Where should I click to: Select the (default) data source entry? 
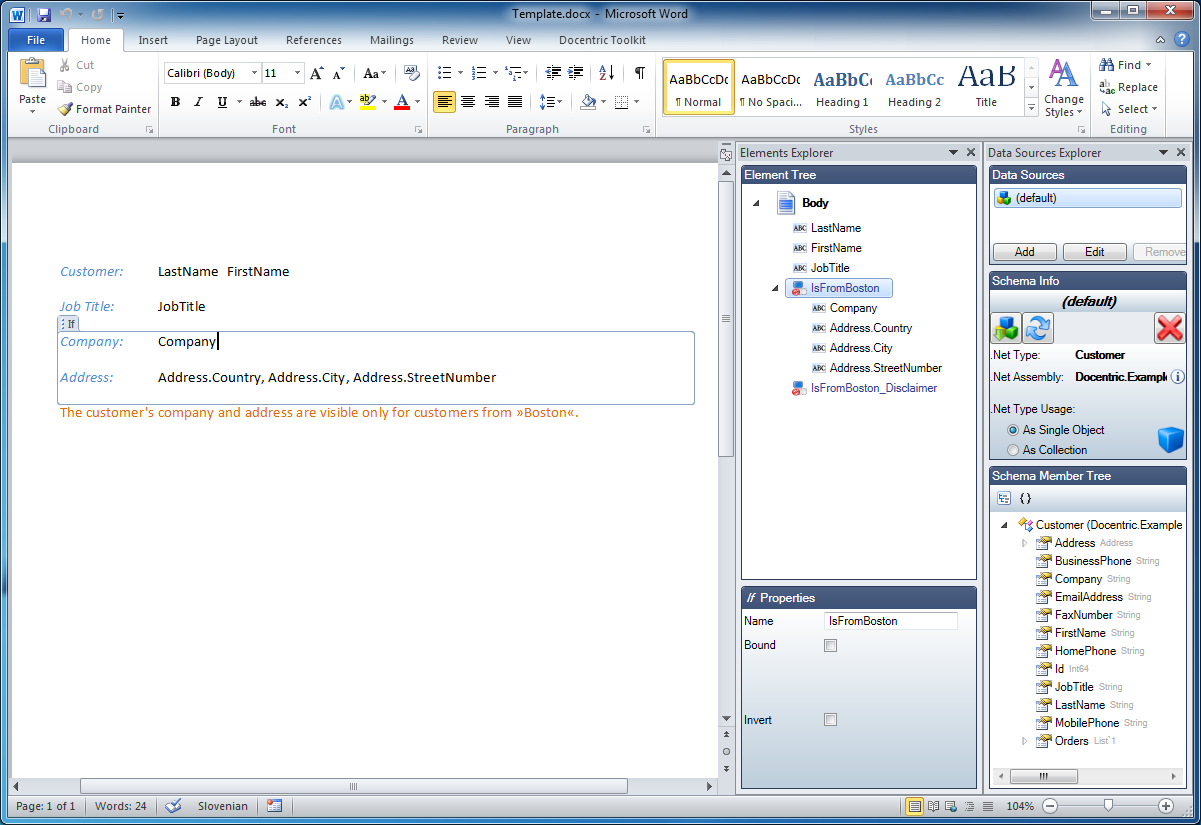(x=1088, y=198)
